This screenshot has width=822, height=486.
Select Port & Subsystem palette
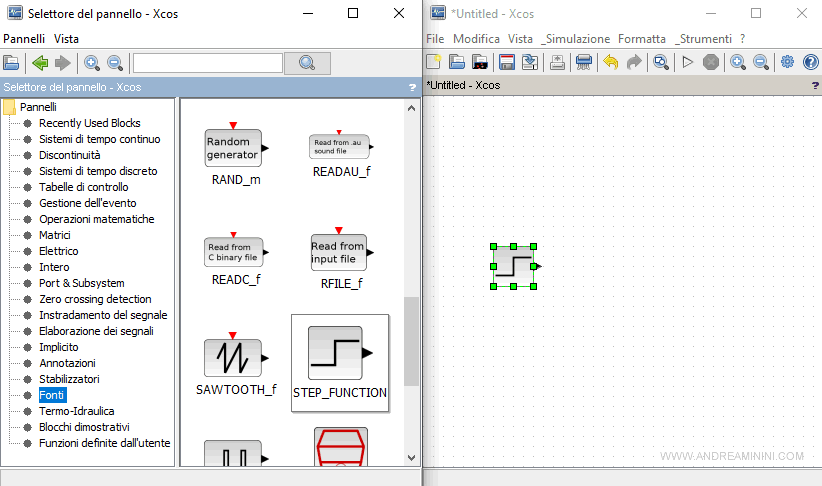(x=81, y=283)
